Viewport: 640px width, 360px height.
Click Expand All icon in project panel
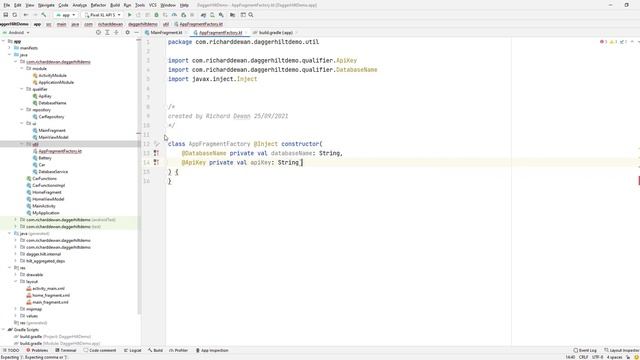(x=107, y=32)
